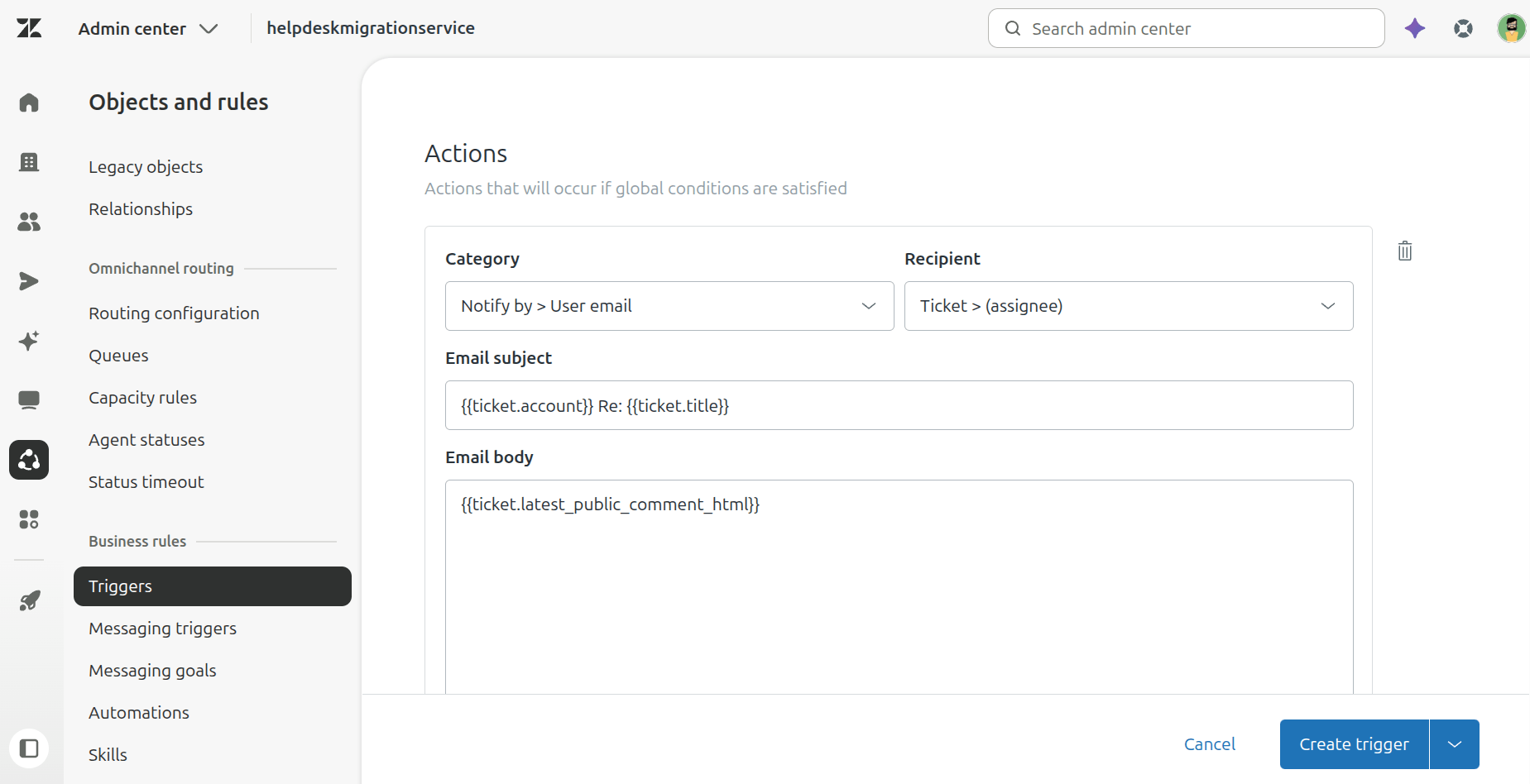
Task: Open Messaging goals
Action: (152, 671)
